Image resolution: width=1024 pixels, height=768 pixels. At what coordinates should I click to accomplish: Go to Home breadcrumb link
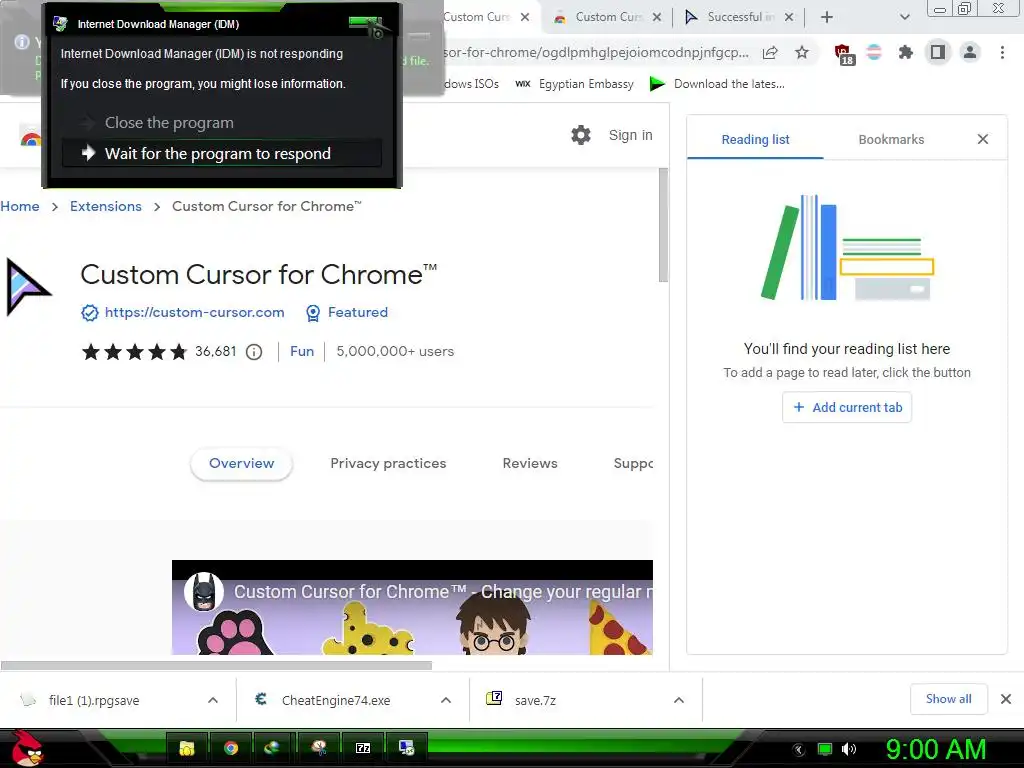click(x=20, y=206)
